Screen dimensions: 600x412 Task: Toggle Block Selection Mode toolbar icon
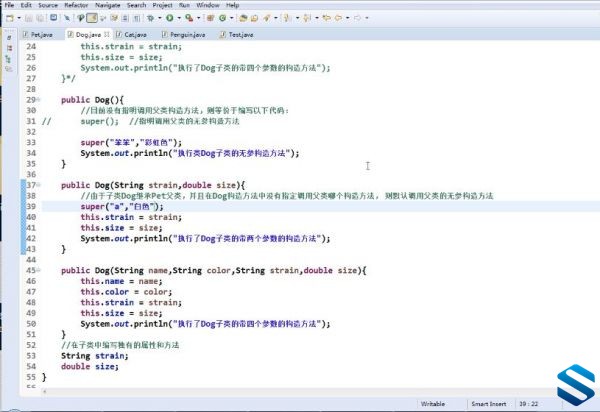coord(125,18)
